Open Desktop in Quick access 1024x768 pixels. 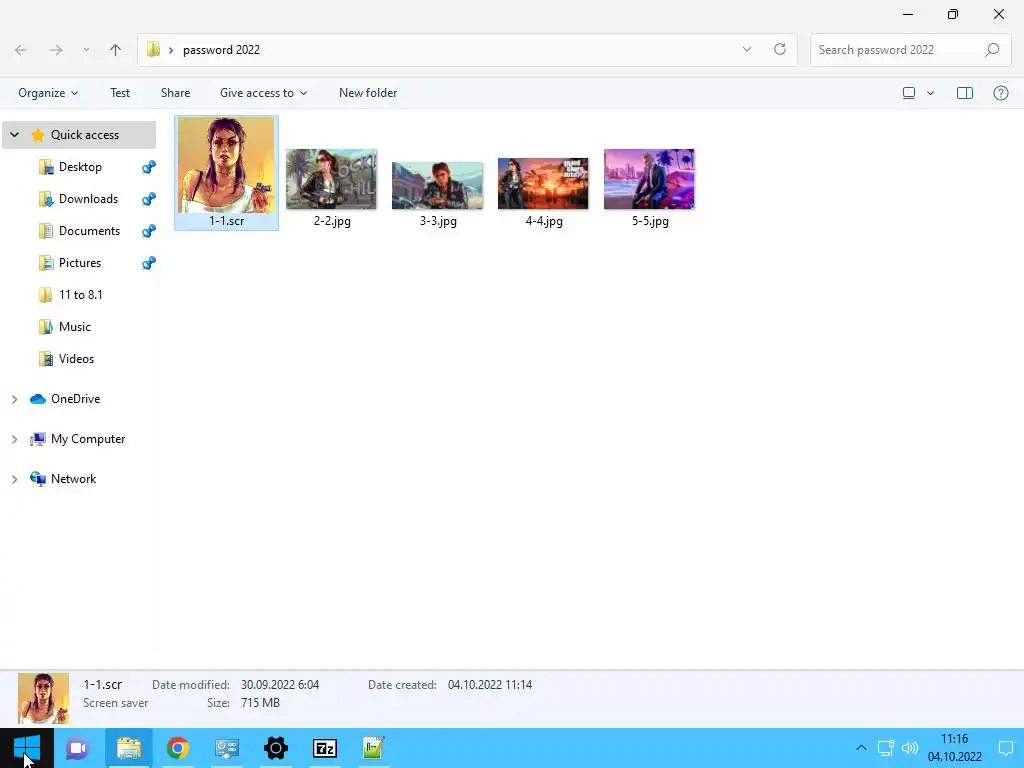click(80, 167)
